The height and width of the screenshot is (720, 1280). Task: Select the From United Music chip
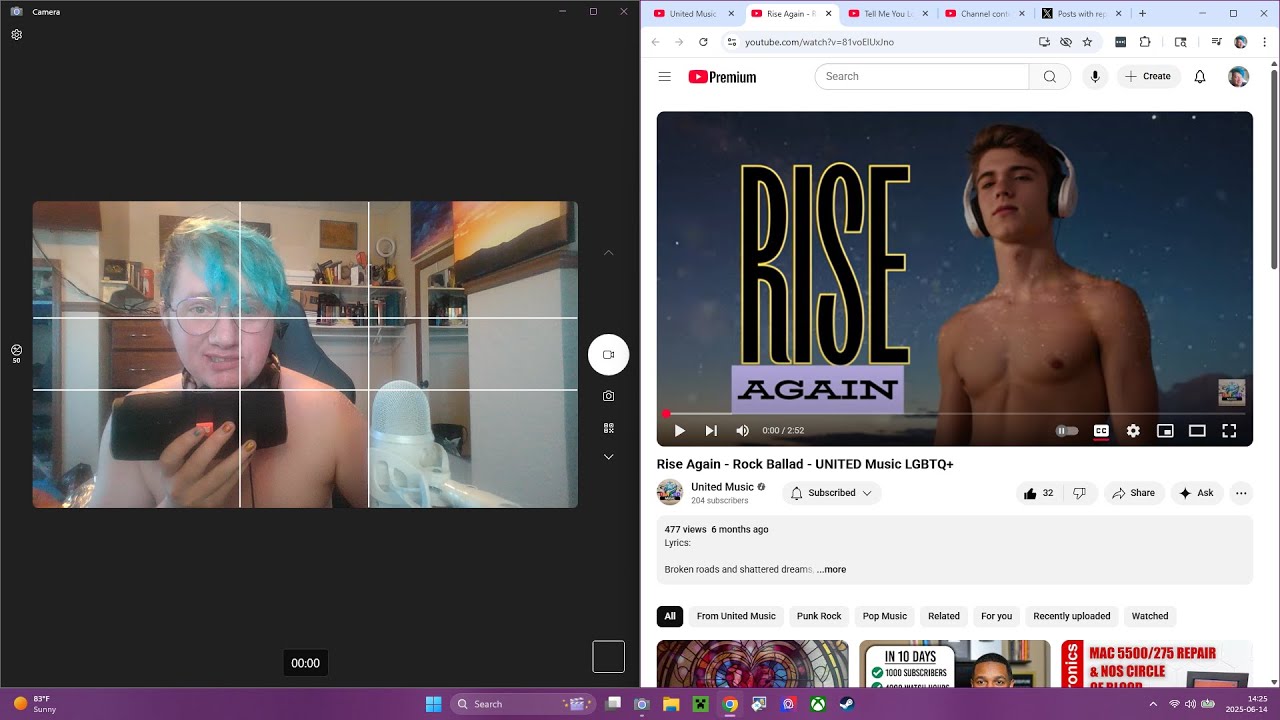click(736, 616)
